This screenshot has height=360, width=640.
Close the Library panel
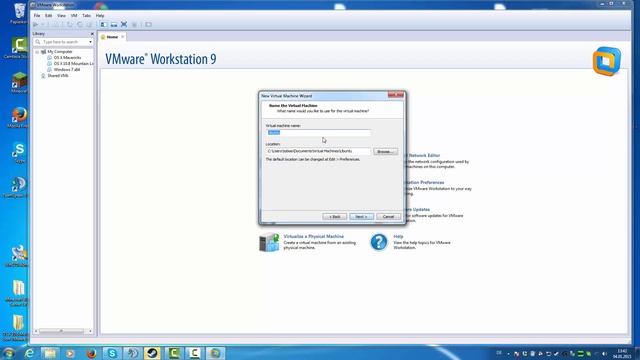(x=92, y=34)
